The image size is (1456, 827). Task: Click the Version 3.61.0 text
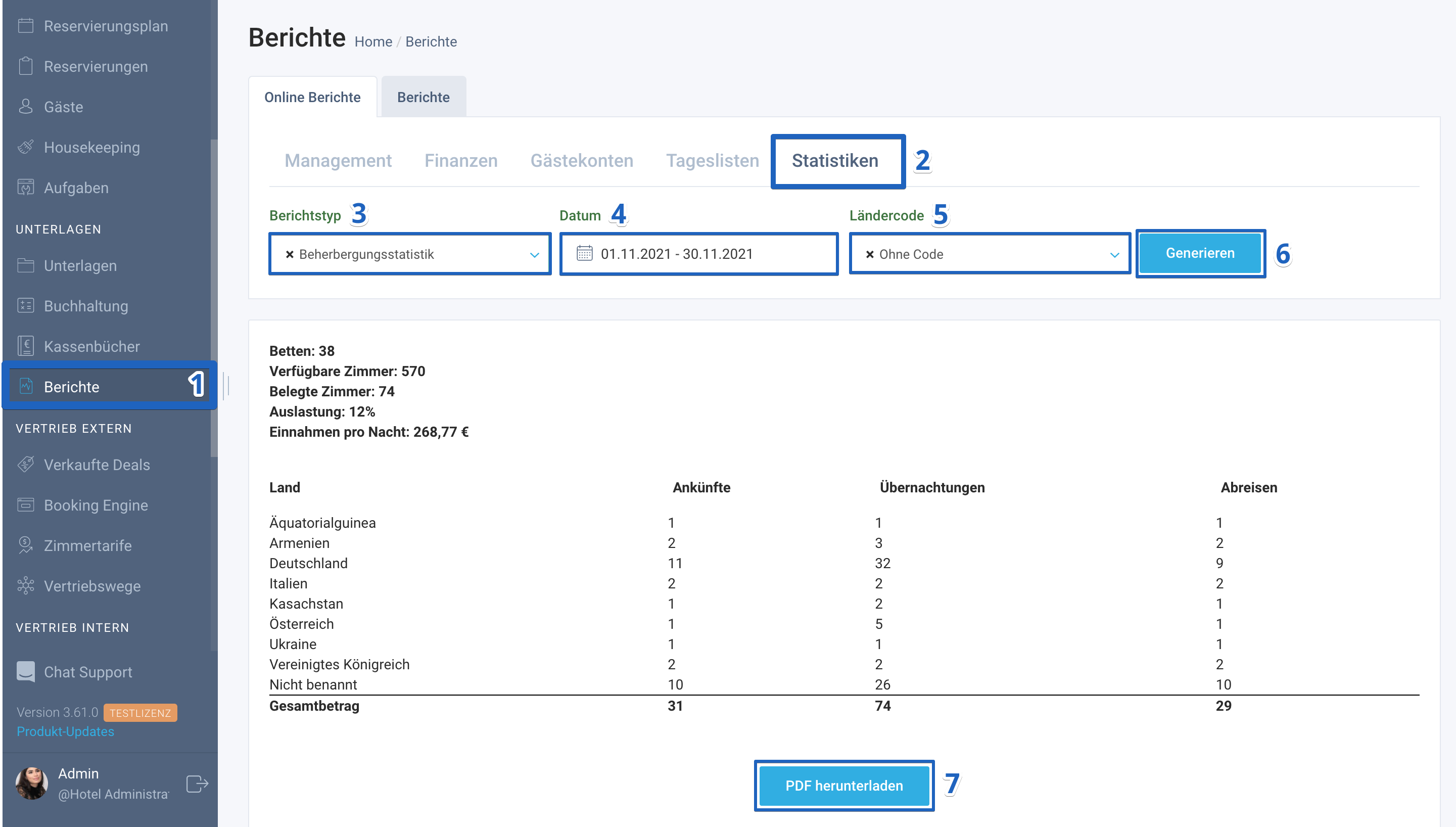pyautogui.click(x=57, y=712)
